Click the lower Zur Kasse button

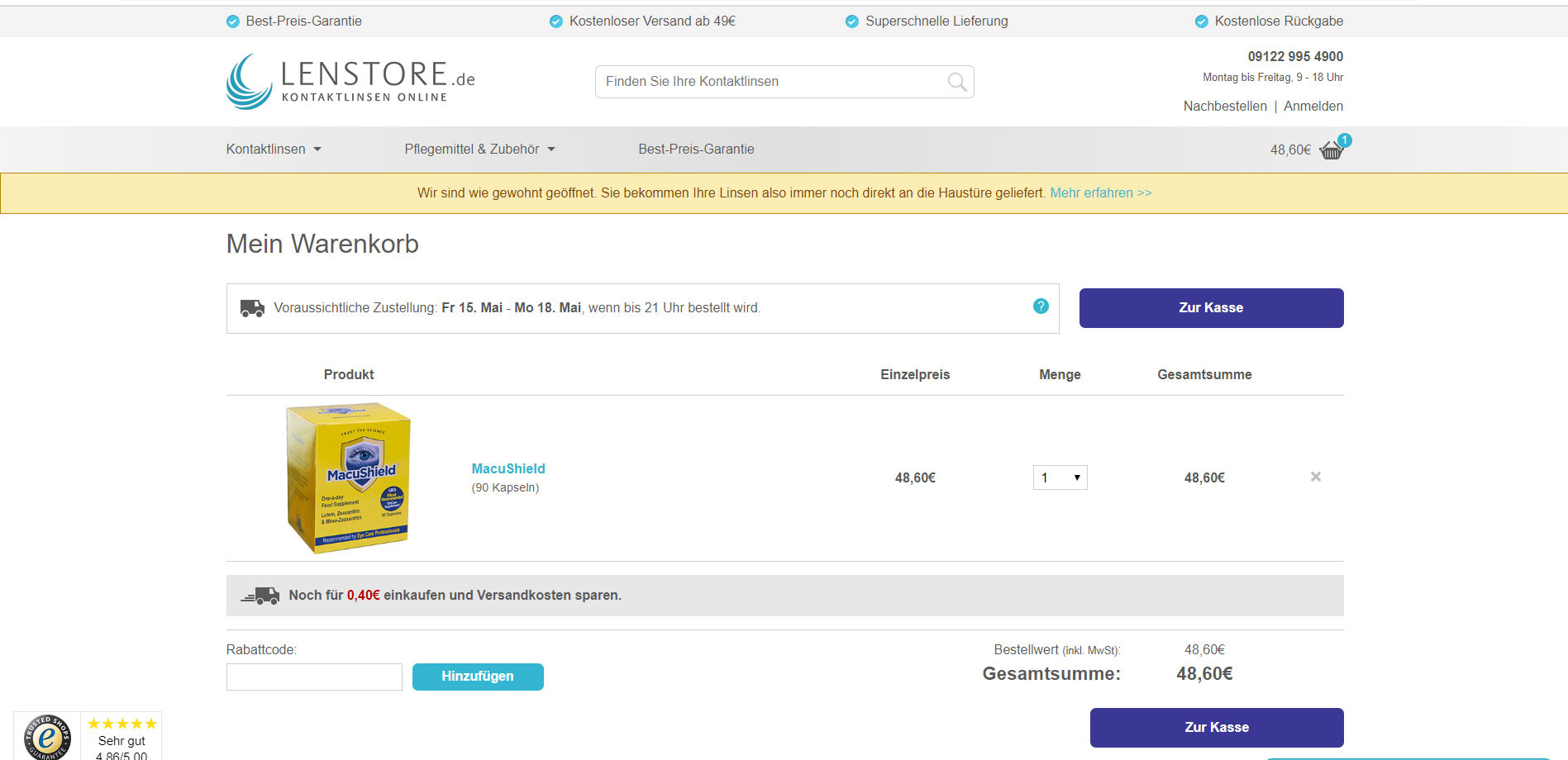1217,728
